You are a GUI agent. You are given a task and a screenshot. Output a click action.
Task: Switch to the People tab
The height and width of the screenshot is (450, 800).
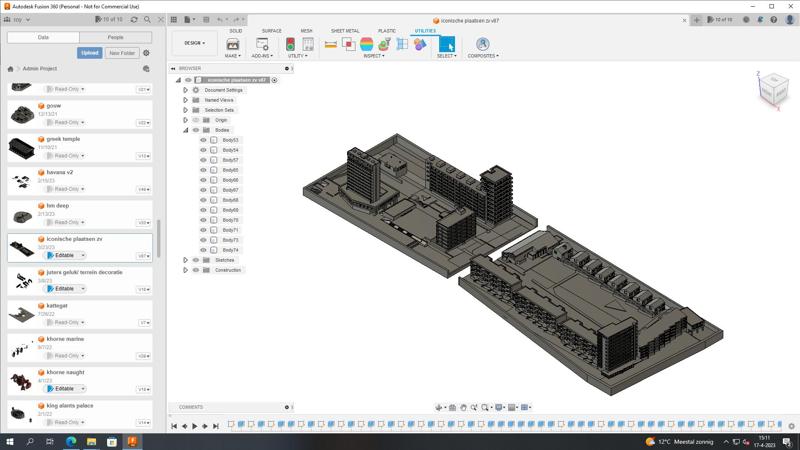(116, 37)
